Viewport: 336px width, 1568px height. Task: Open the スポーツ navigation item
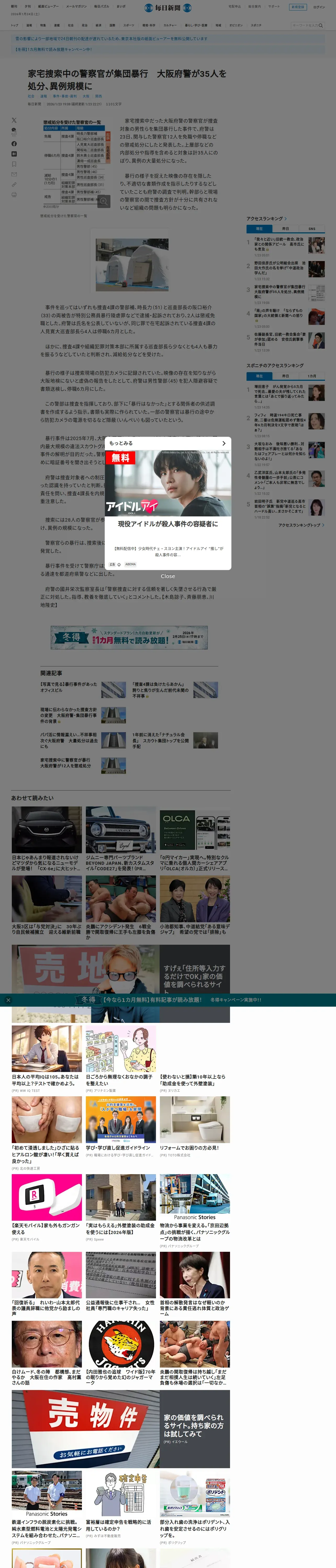point(129,26)
